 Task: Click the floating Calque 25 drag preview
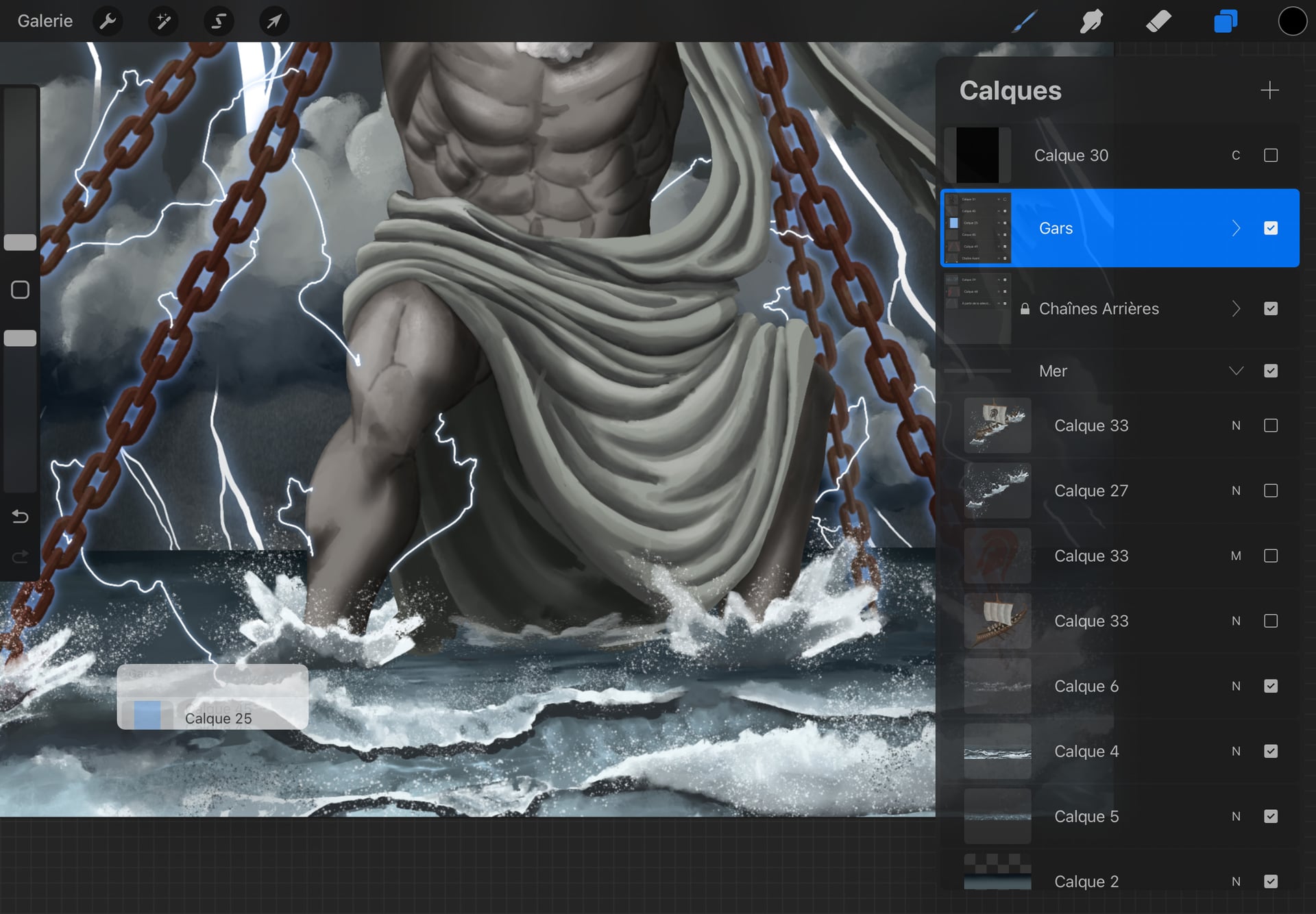(212, 697)
